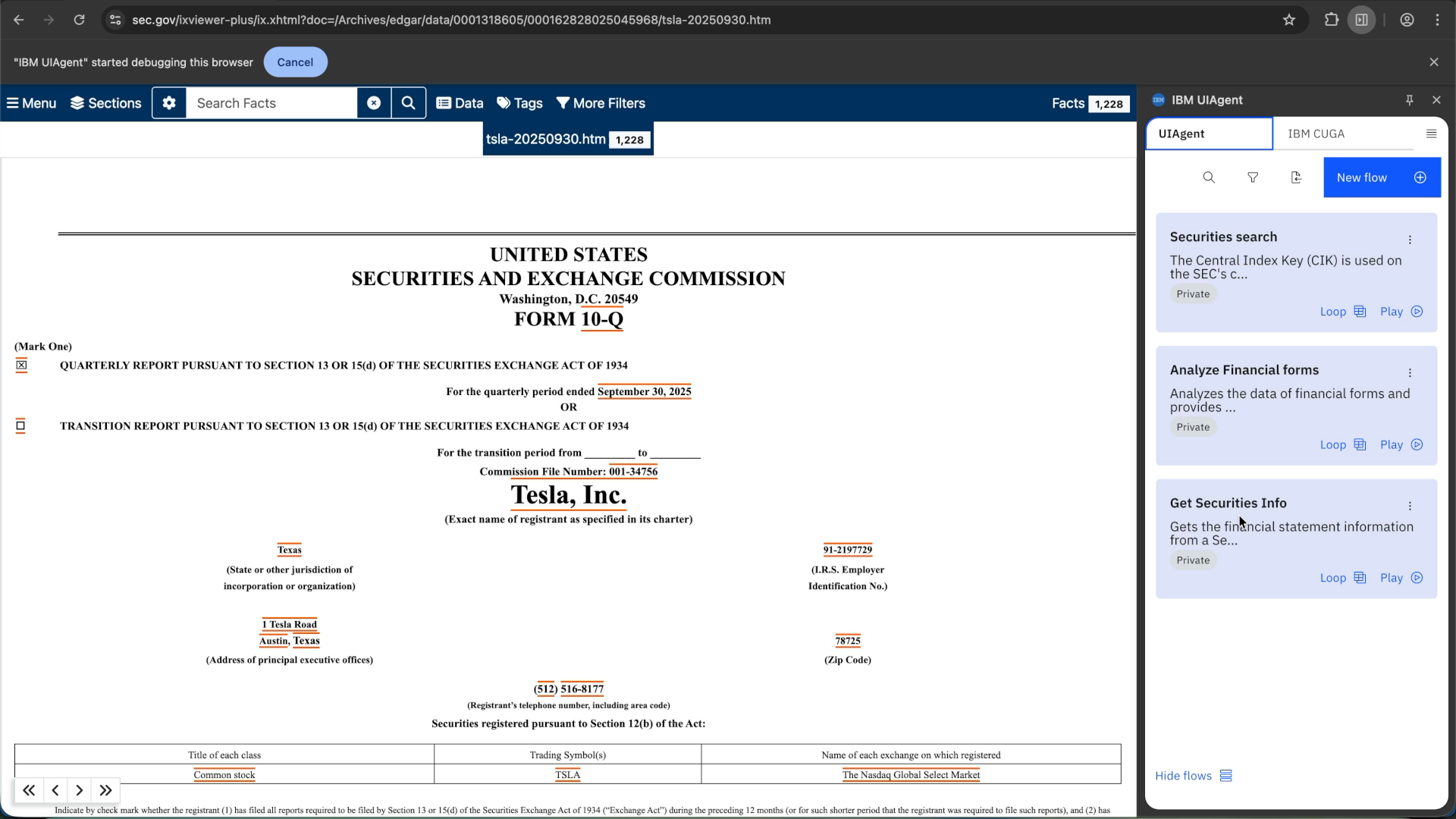Image resolution: width=1456 pixels, height=819 pixels.
Task: Open the flow filter funnel icon
Action: (1253, 177)
